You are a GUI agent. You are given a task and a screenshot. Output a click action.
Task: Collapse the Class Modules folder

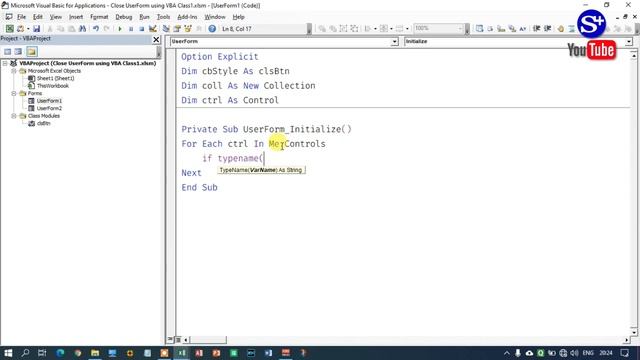tap(13, 116)
